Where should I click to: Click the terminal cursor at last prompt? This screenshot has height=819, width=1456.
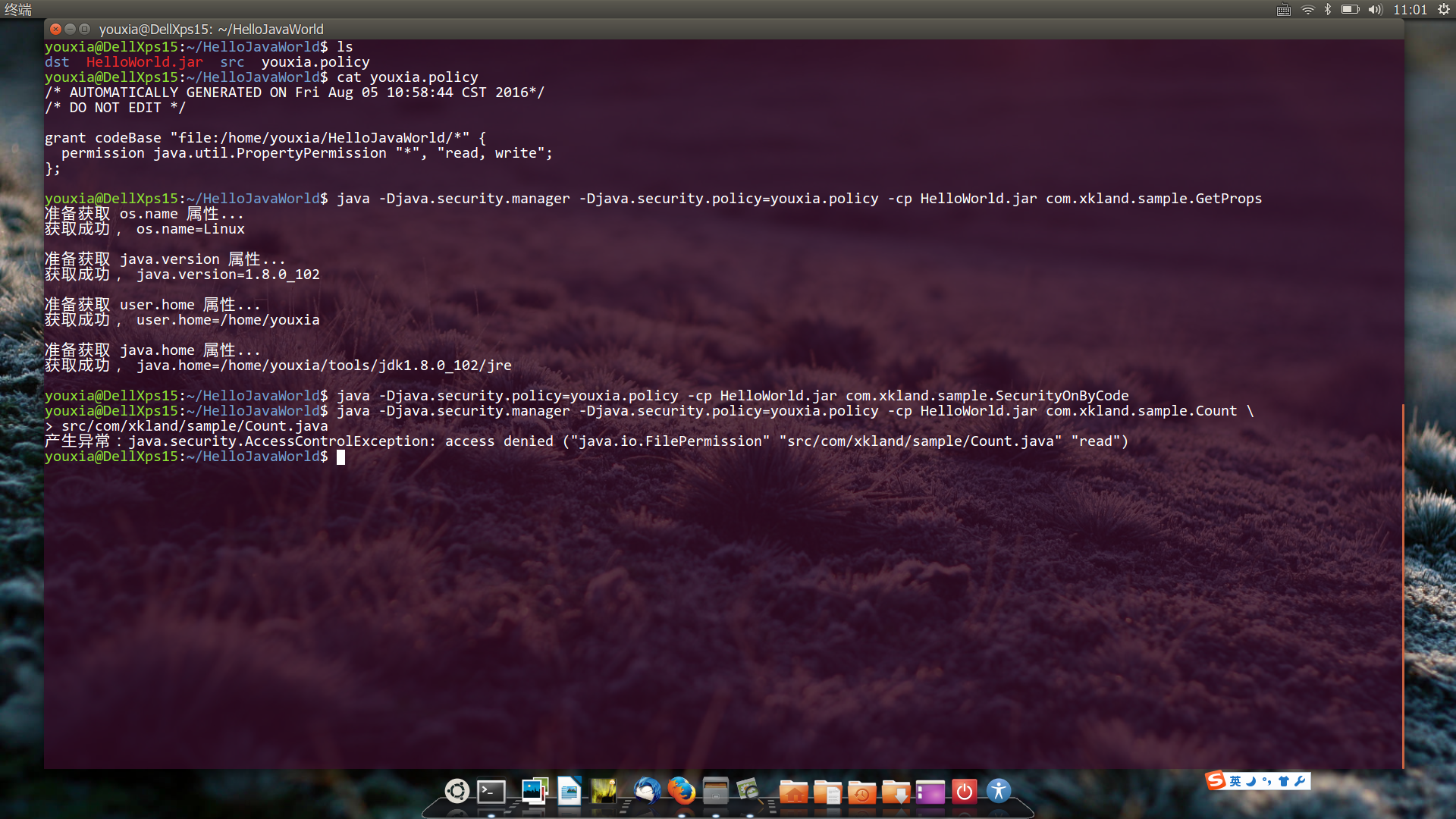340,457
